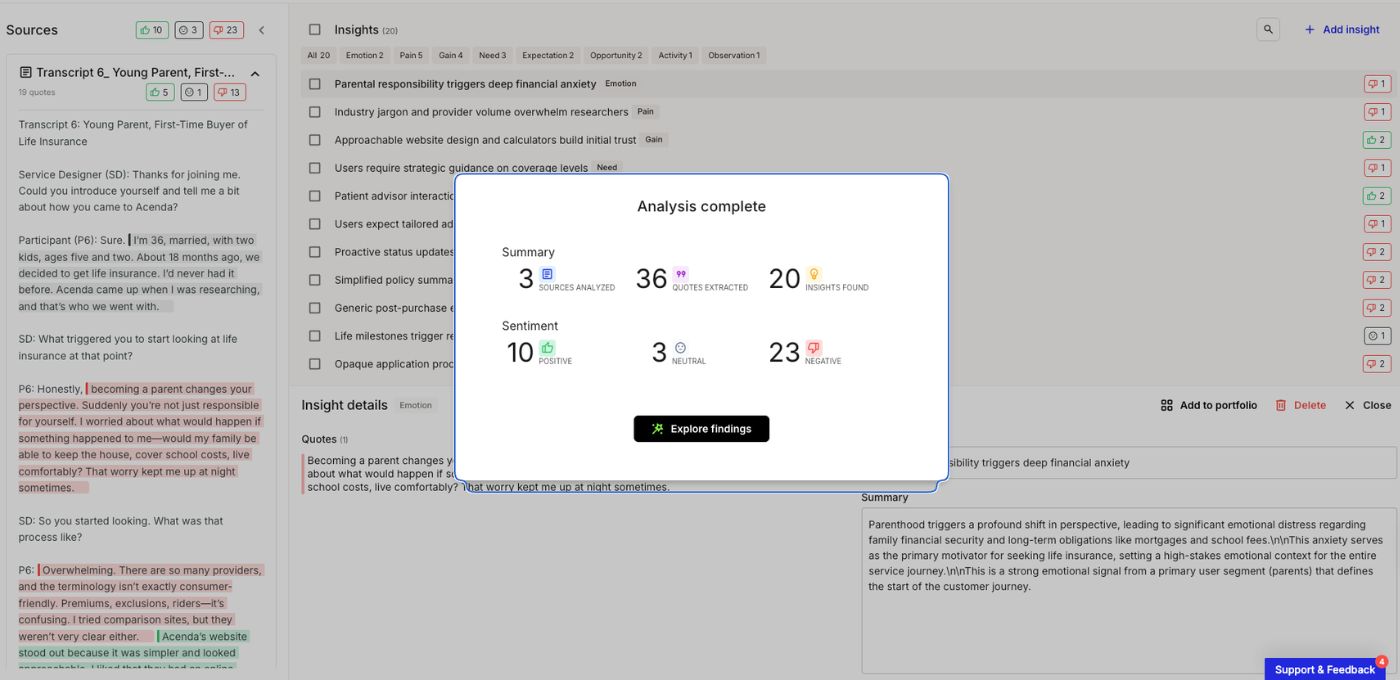Click neutral badge on 'Life milestones trigger' row
The width and height of the screenshot is (1400, 680).
[1377, 336]
